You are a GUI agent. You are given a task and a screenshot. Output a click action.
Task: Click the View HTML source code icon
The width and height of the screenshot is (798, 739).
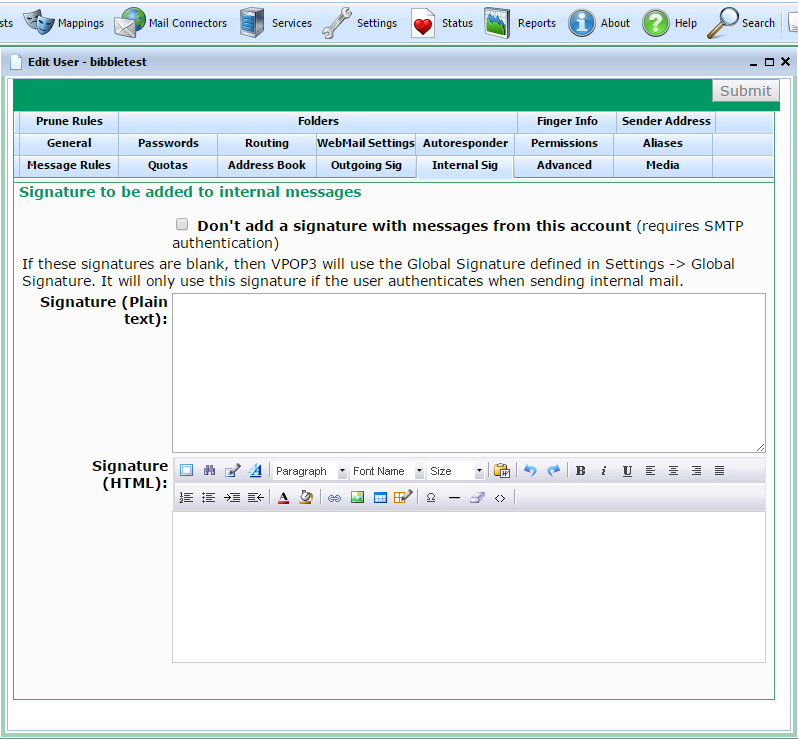click(500, 498)
